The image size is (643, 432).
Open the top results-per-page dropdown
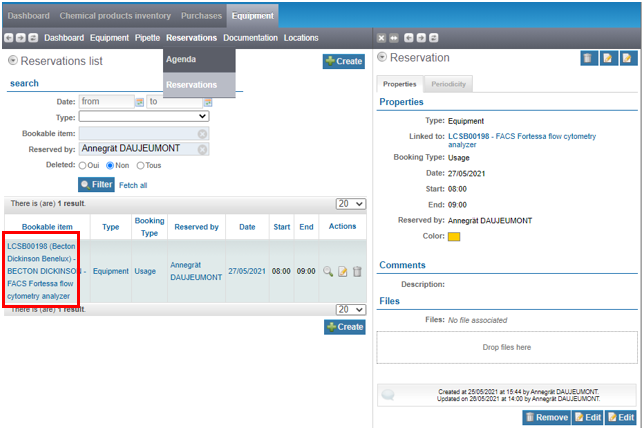pyautogui.click(x=351, y=204)
